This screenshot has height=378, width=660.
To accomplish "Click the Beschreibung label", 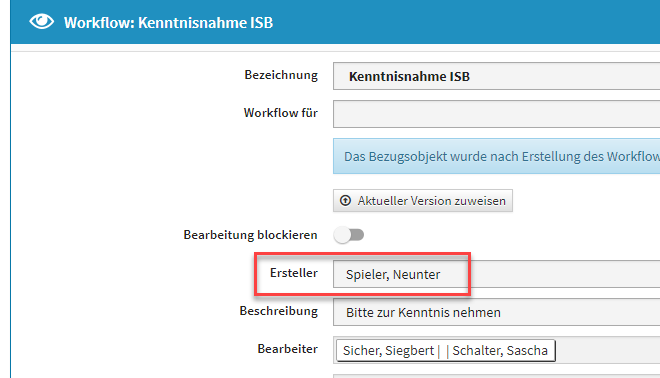I will click(x=279, y=311).
